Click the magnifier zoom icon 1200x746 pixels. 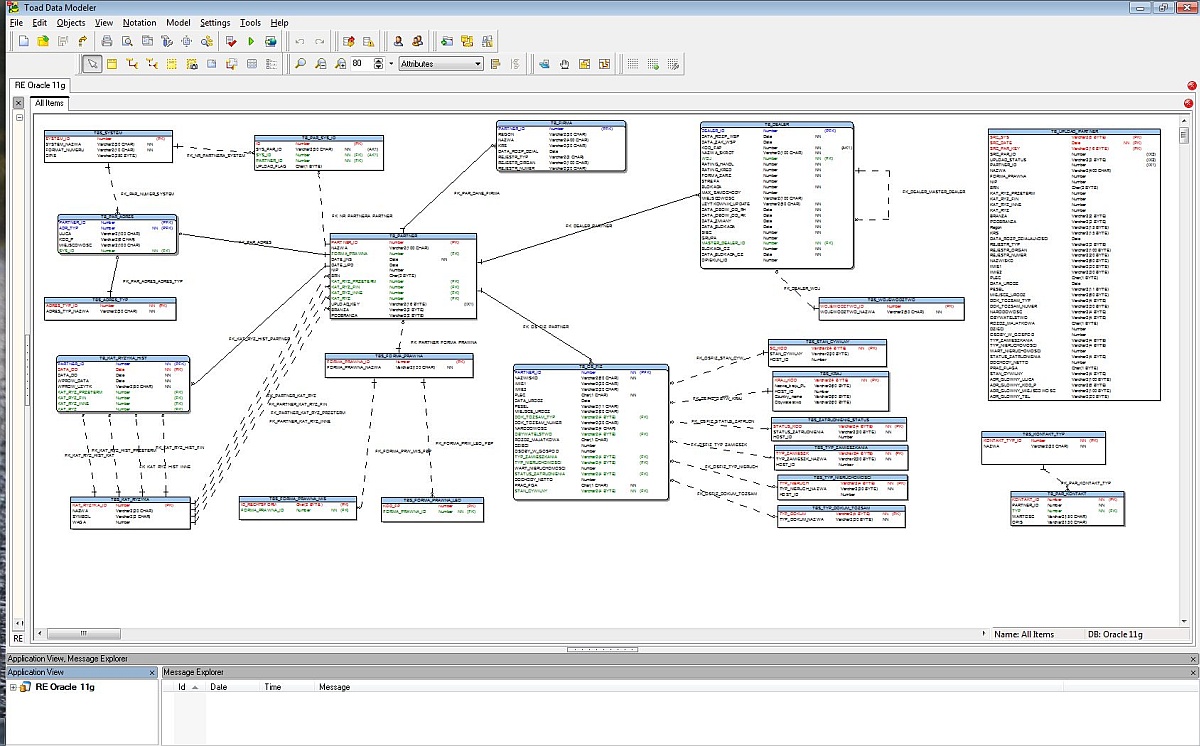pyautogui.click(x=300, y=64)
